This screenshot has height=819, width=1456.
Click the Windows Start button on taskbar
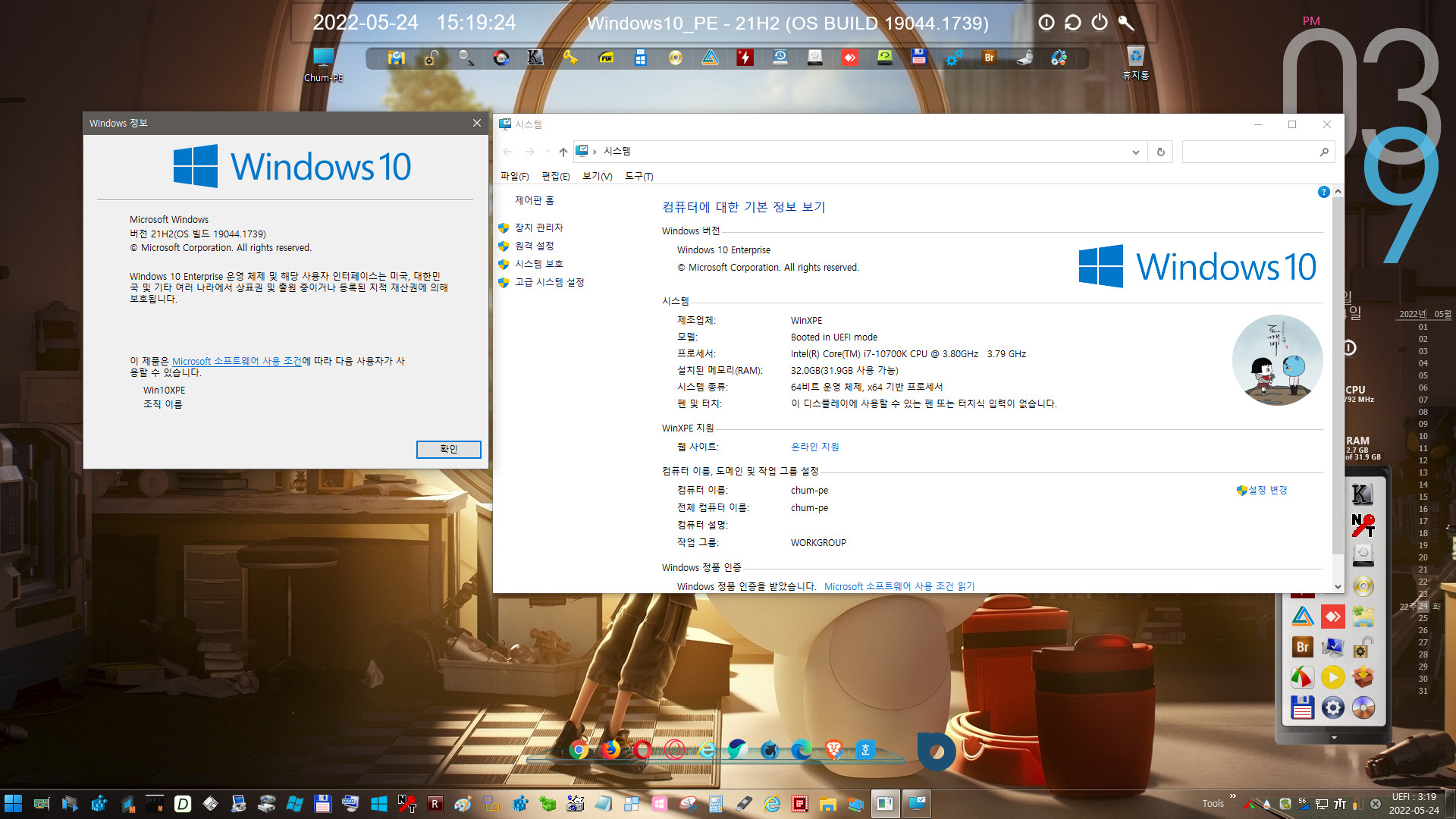point(14,804)
